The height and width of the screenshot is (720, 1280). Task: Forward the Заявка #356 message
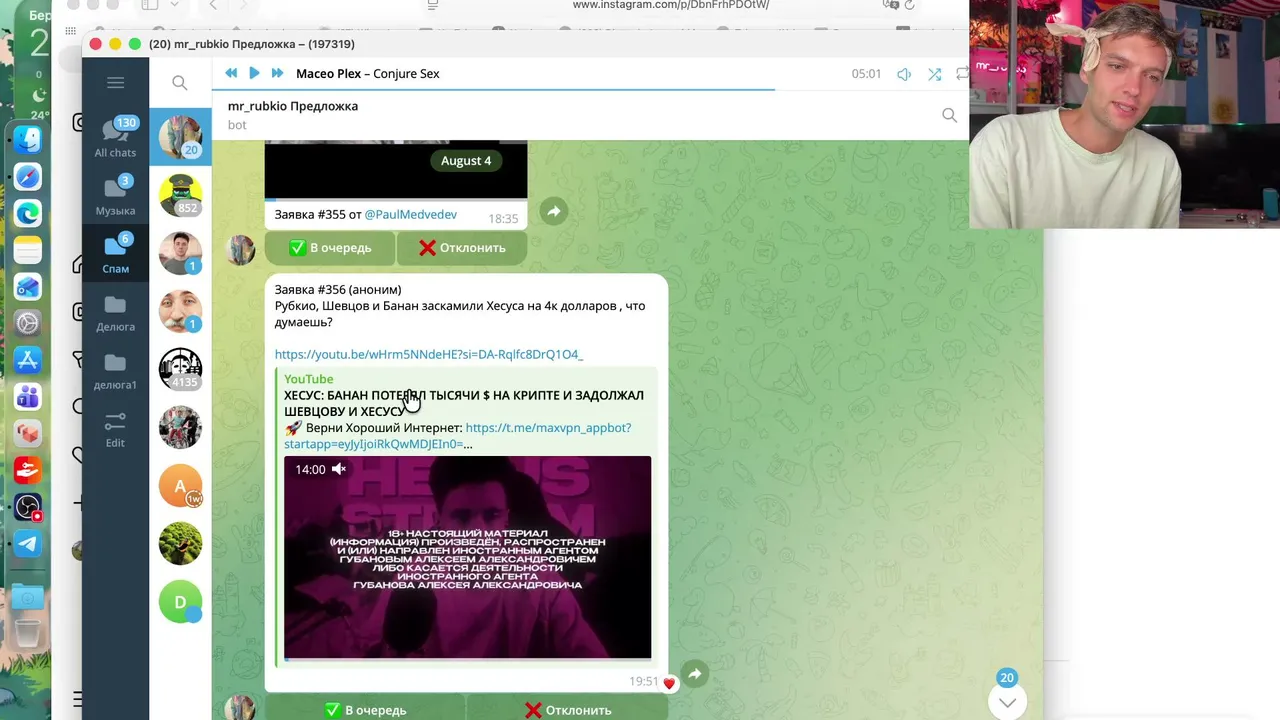point(694,674)
